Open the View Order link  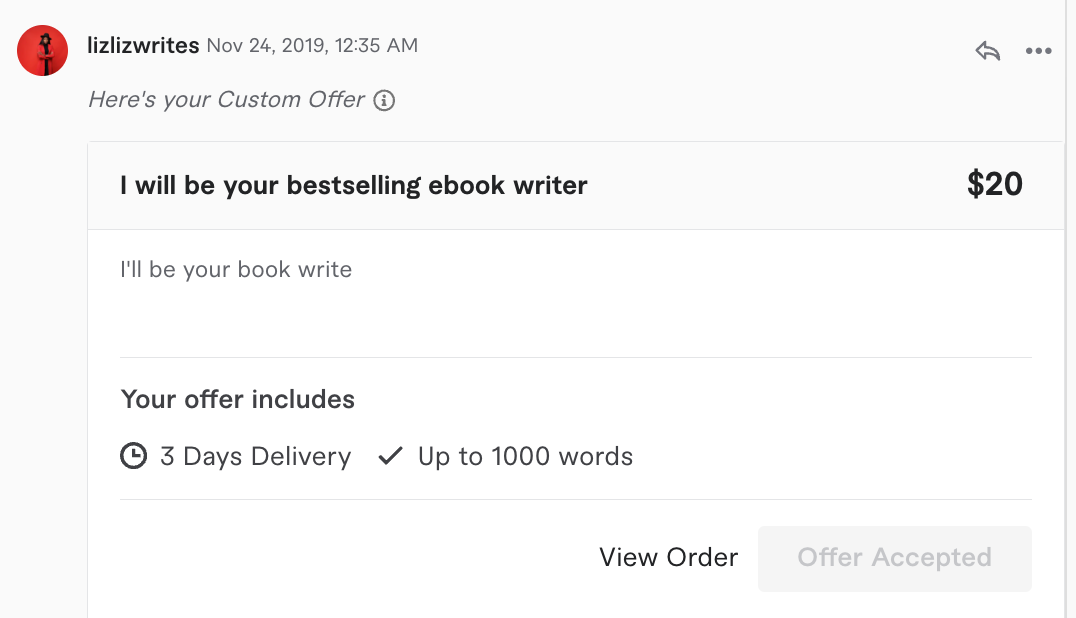668,557
